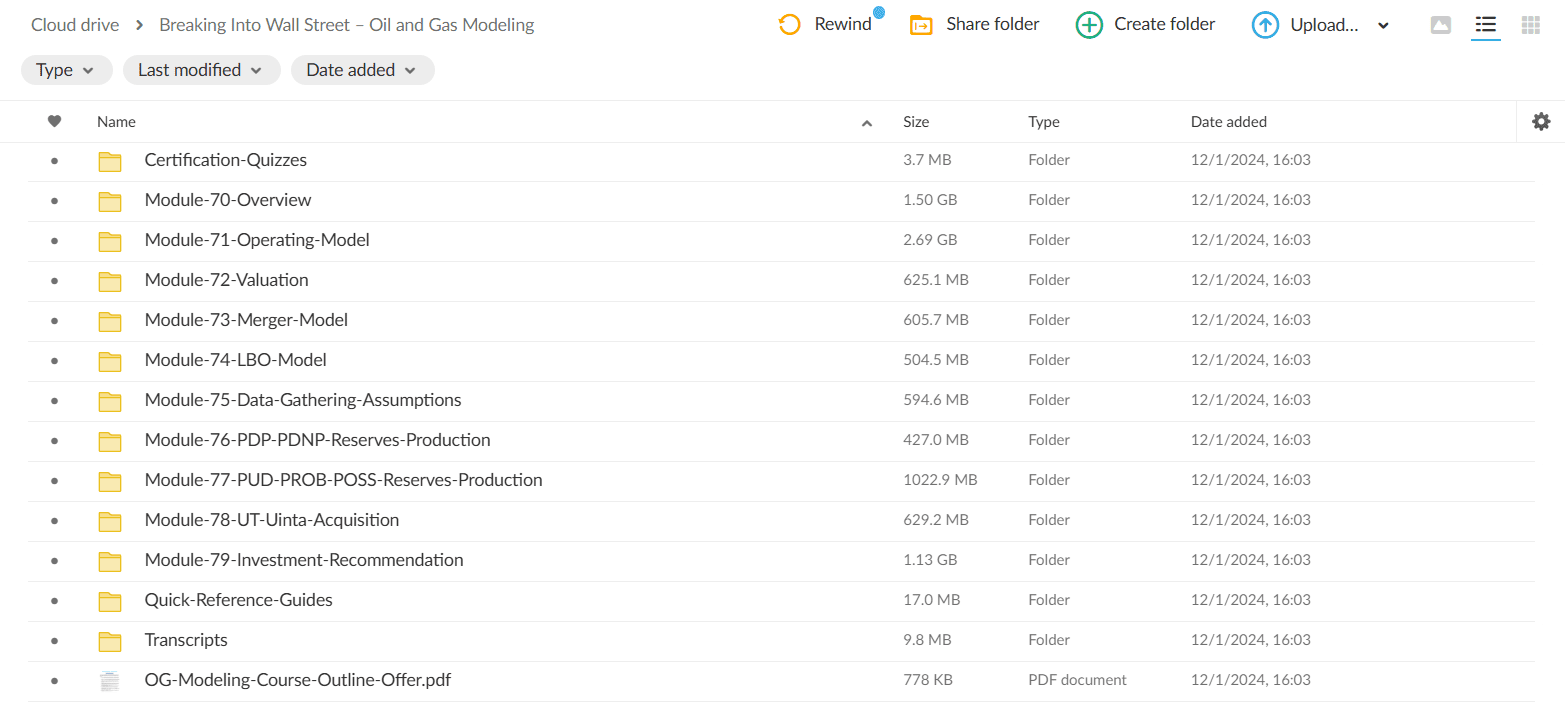Toggle favourite dot for Module-74-LBO-Model
Viewport: 1565px width, 707px height.
(54, 360)
